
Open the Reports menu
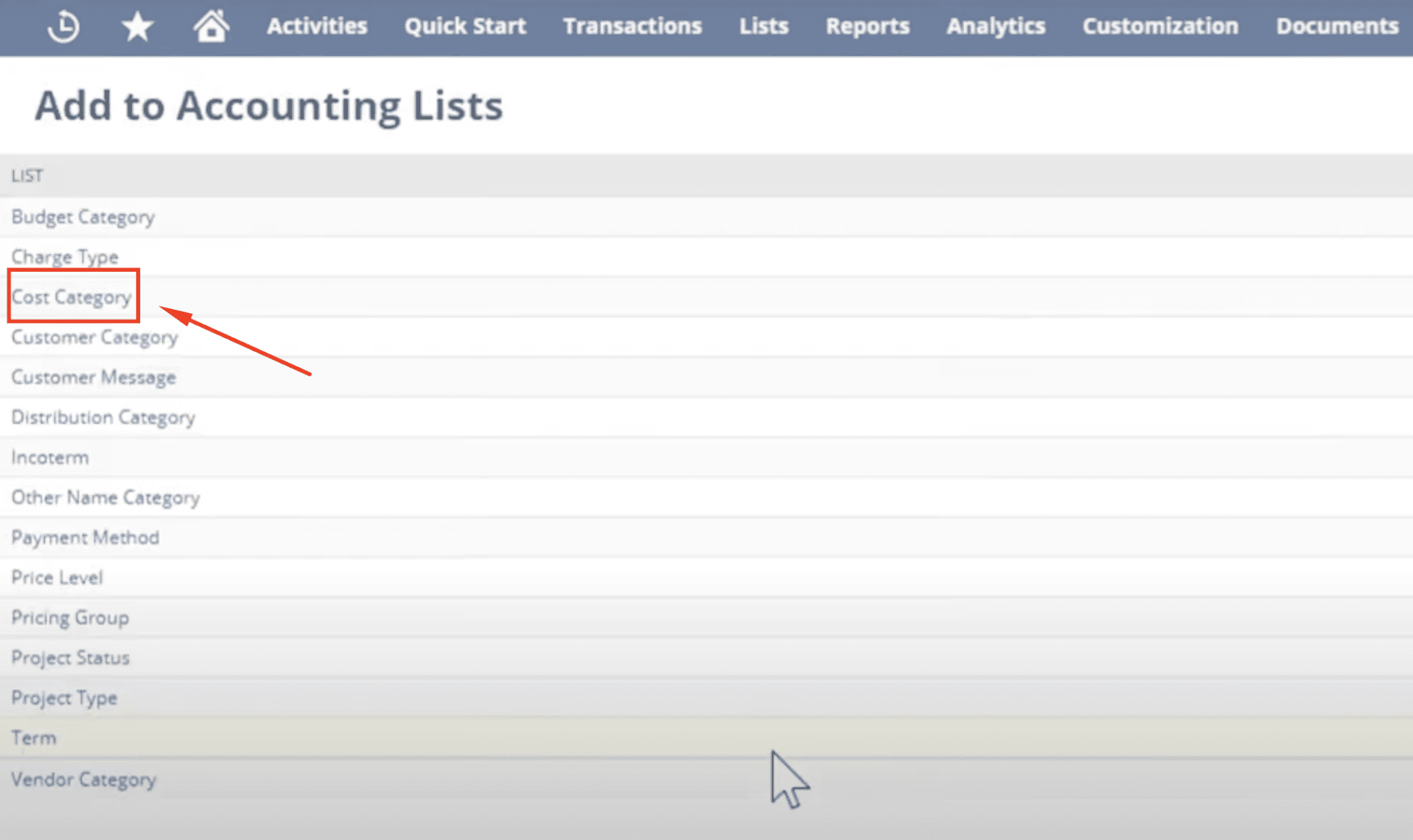(867, 26)
